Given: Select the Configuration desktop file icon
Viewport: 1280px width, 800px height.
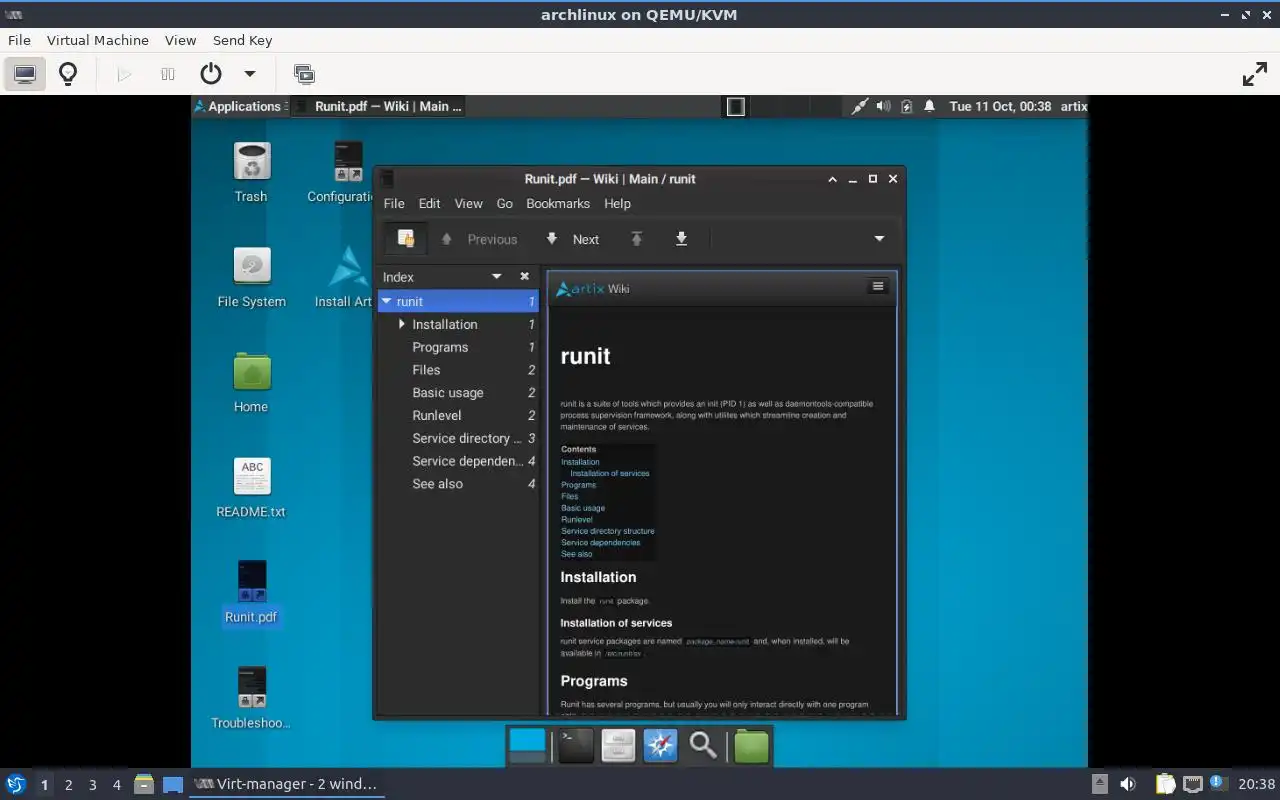Looking at the screenshot, I should (x=343, y=172).
